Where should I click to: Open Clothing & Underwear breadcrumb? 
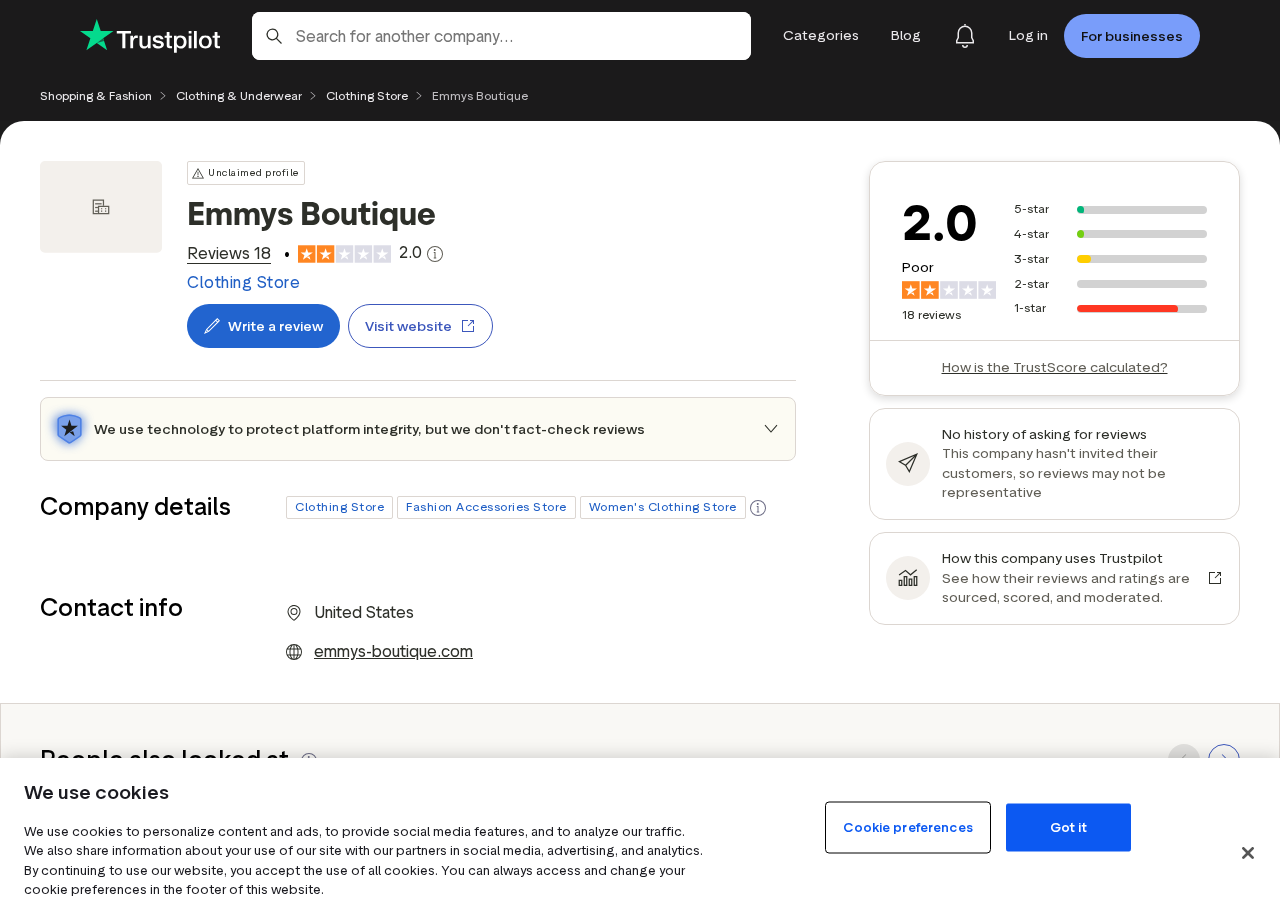click(x=239, y=96)
